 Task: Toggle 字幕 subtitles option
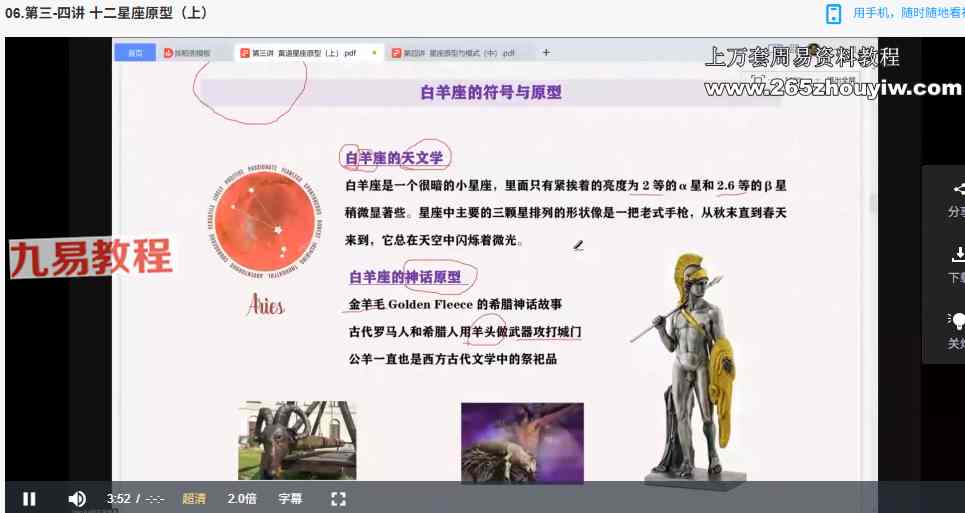click(290, 498)
